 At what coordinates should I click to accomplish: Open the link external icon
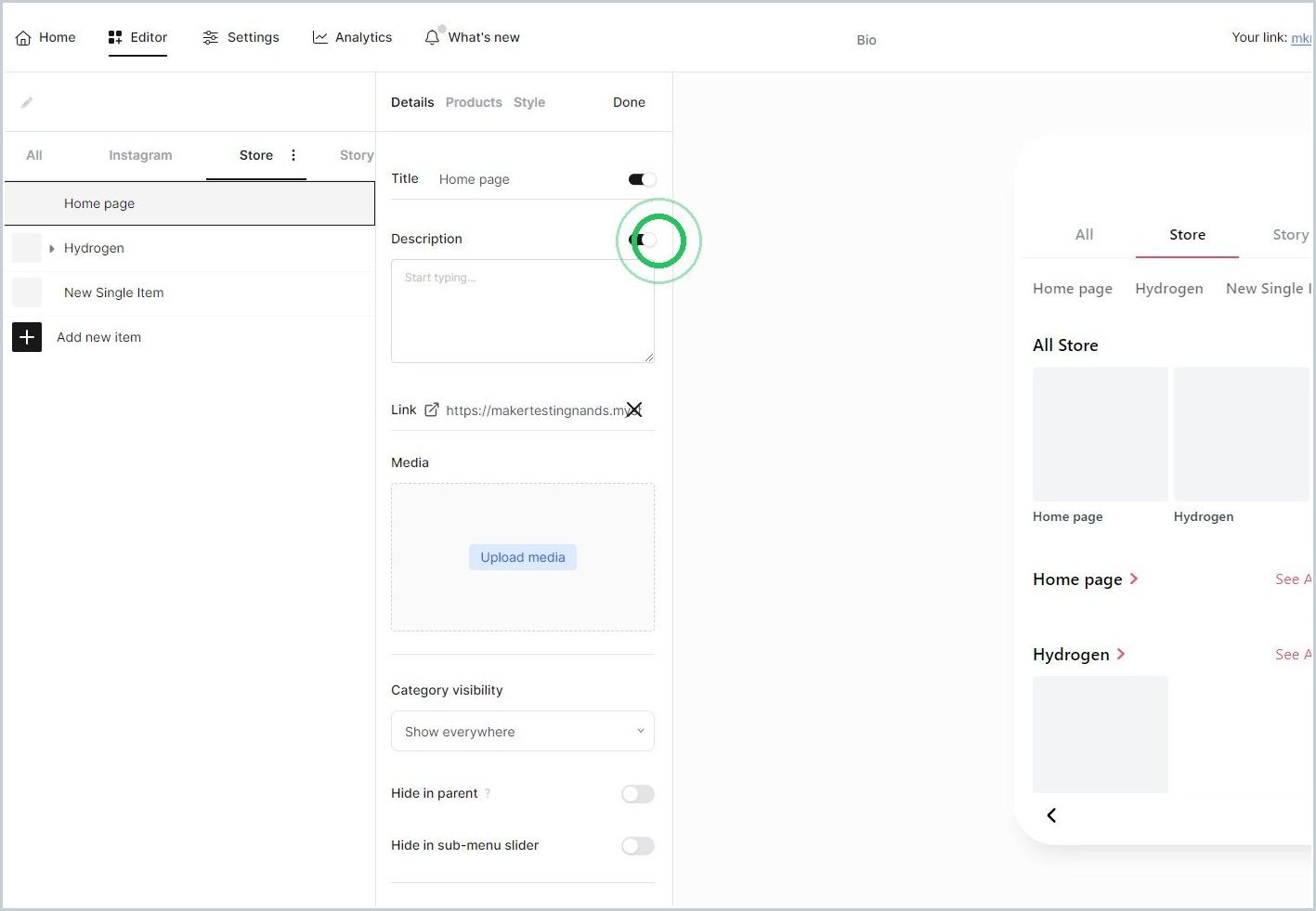tap(432, 410)
